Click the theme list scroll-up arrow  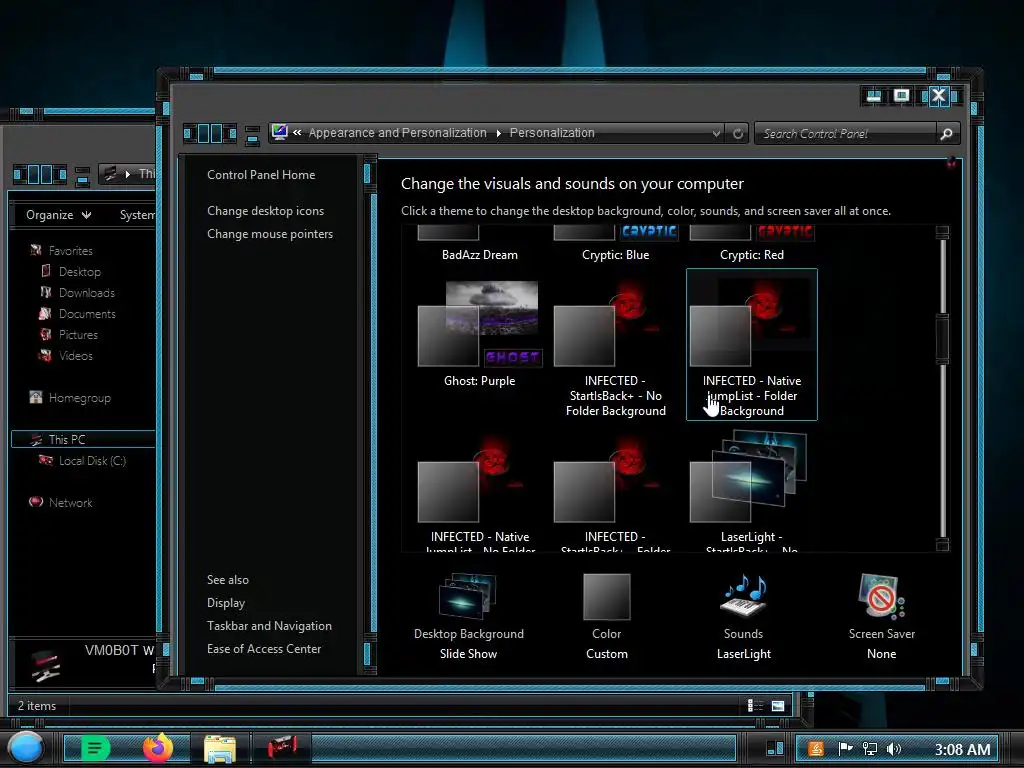pos(942,232)
